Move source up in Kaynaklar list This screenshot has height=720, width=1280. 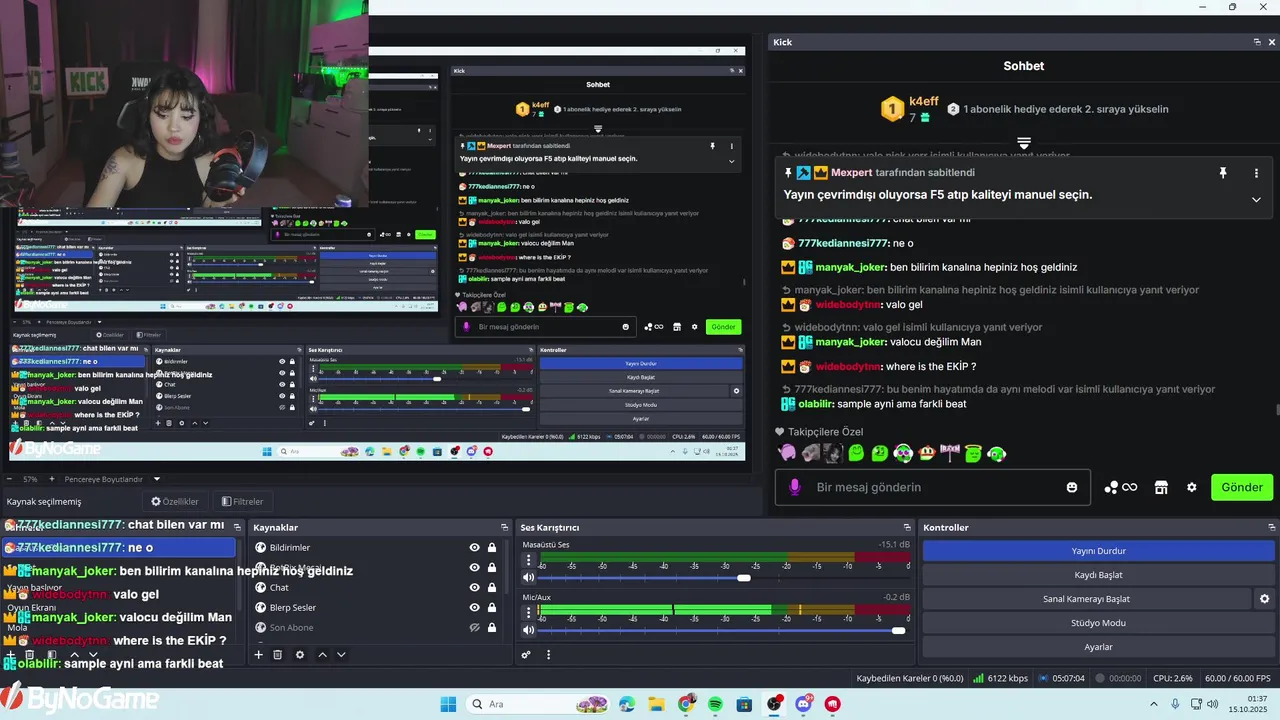322,655
